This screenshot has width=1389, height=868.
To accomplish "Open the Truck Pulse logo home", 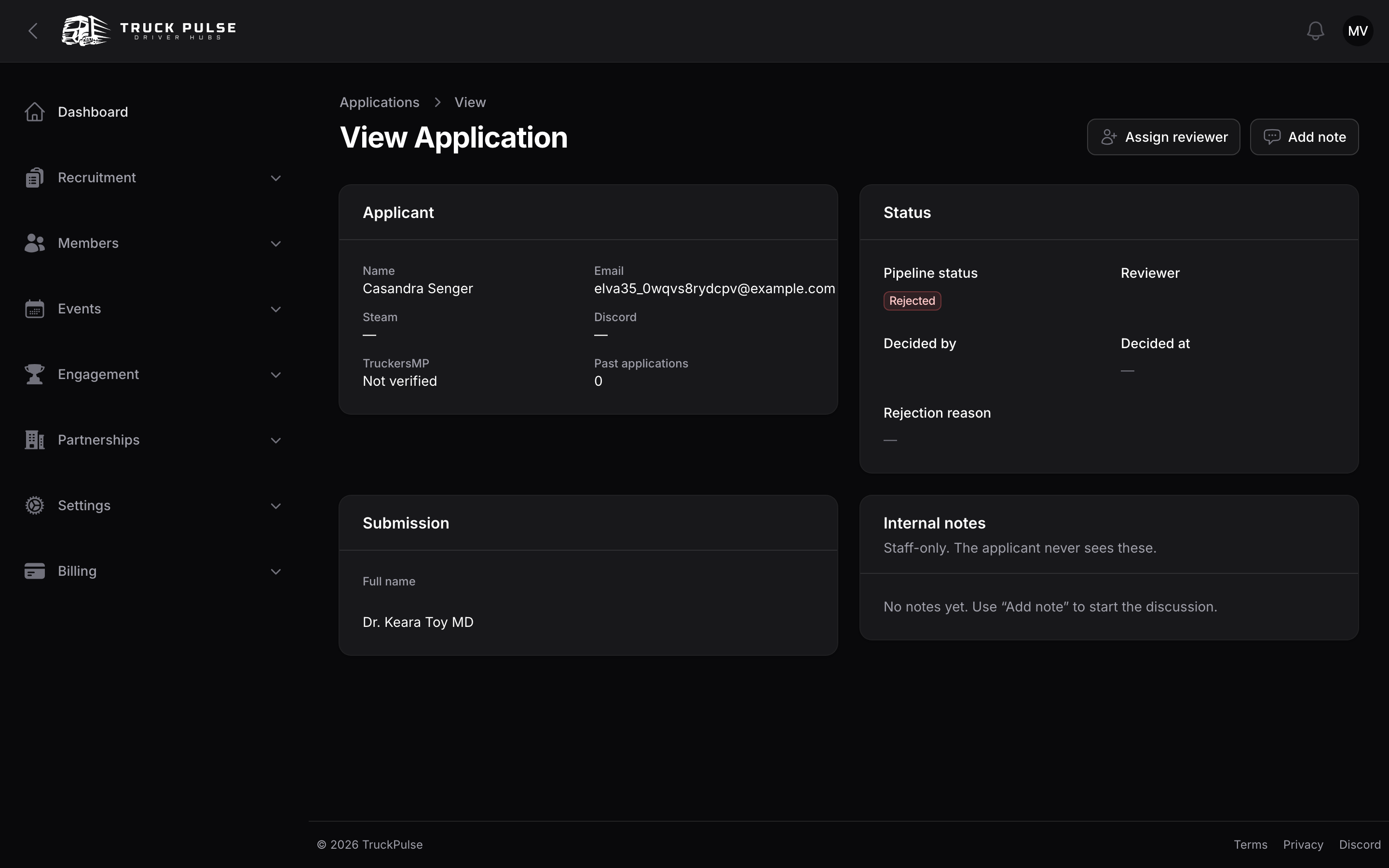I will tap(149, 31).
